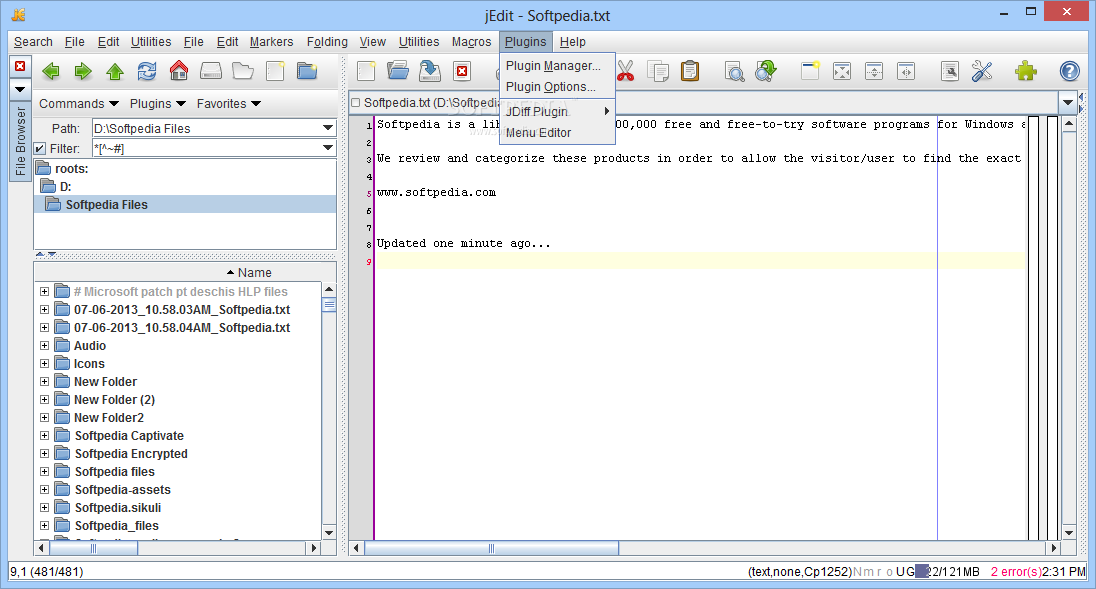Open the dockable panel menu arrow below the close button
Screen dimensions: 1096x589
pos(20,89)
